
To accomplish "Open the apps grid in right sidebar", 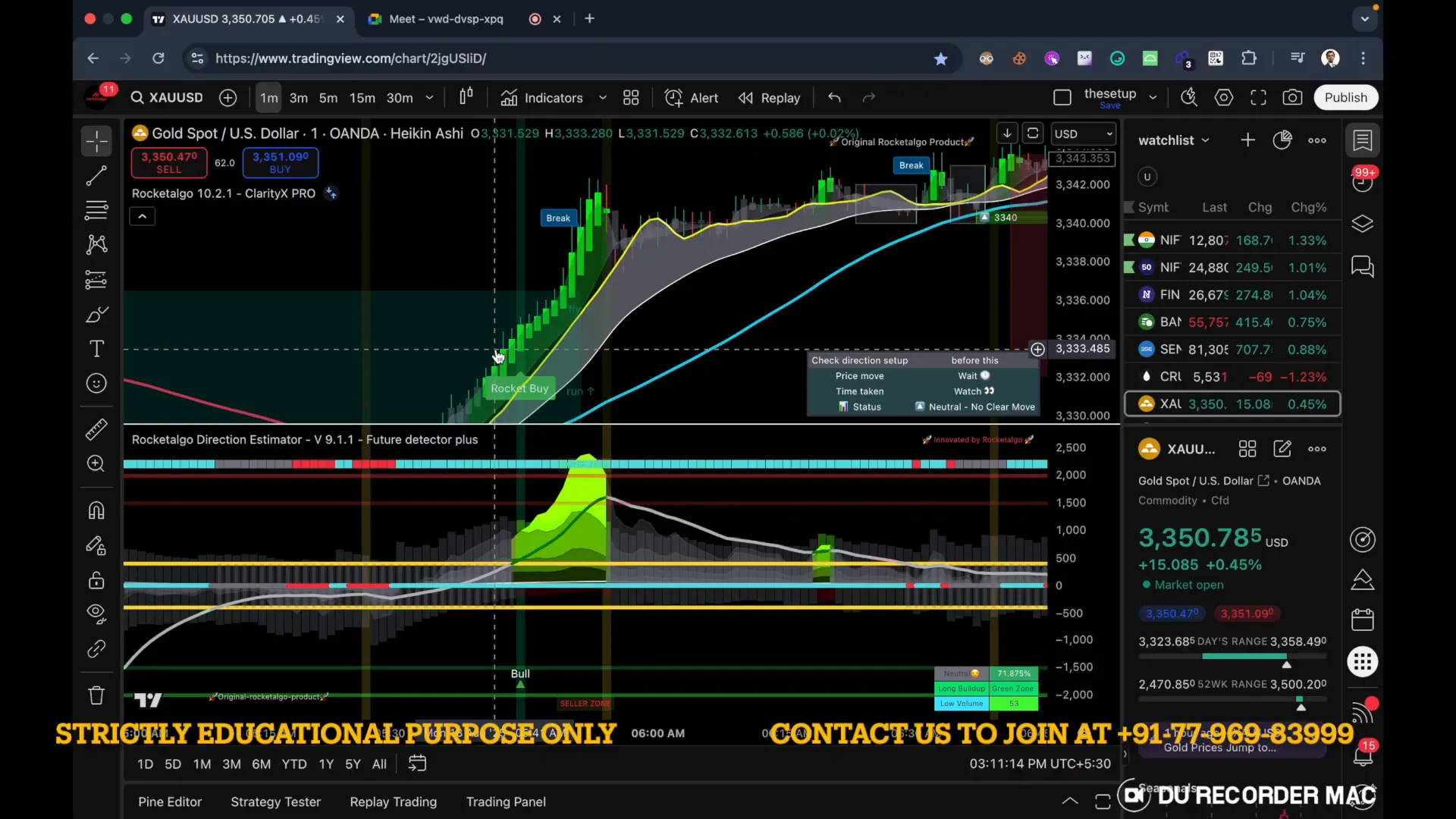I will 1363,661.
